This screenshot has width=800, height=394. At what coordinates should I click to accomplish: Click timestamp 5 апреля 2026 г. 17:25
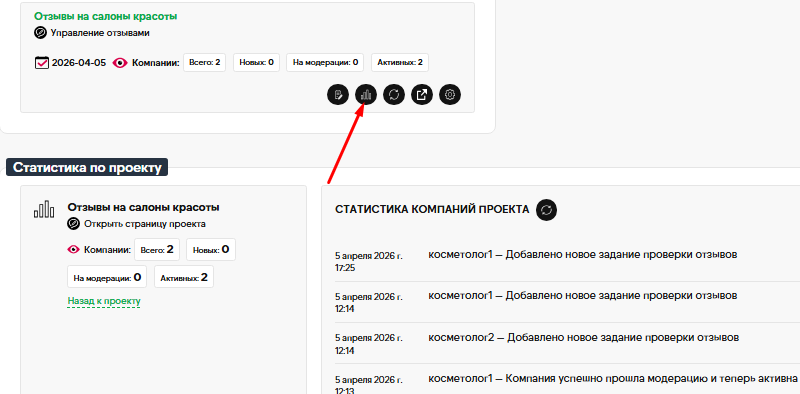pos(369,262)
